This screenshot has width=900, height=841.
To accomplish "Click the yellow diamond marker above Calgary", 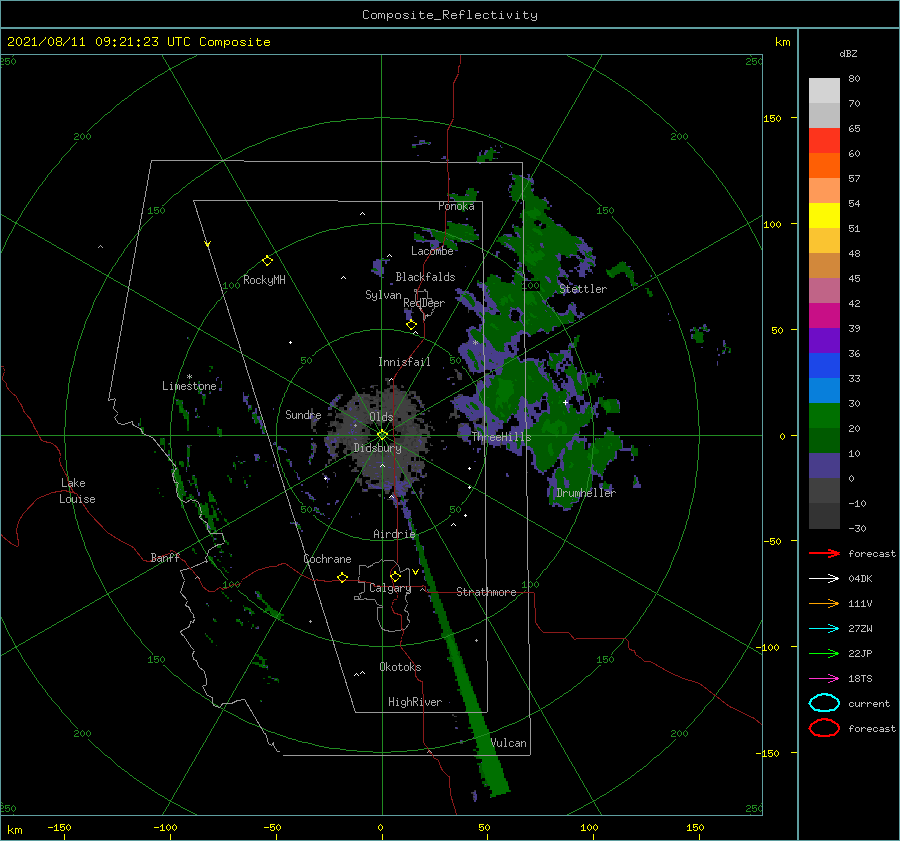I will click(x=395, y=576).
